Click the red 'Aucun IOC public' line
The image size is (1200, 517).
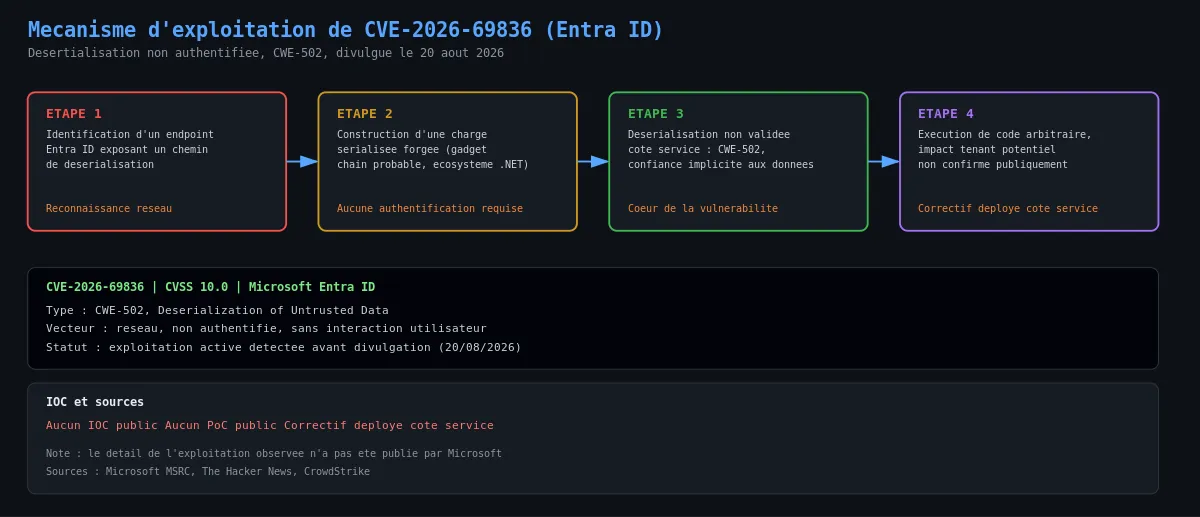[270, 425]
